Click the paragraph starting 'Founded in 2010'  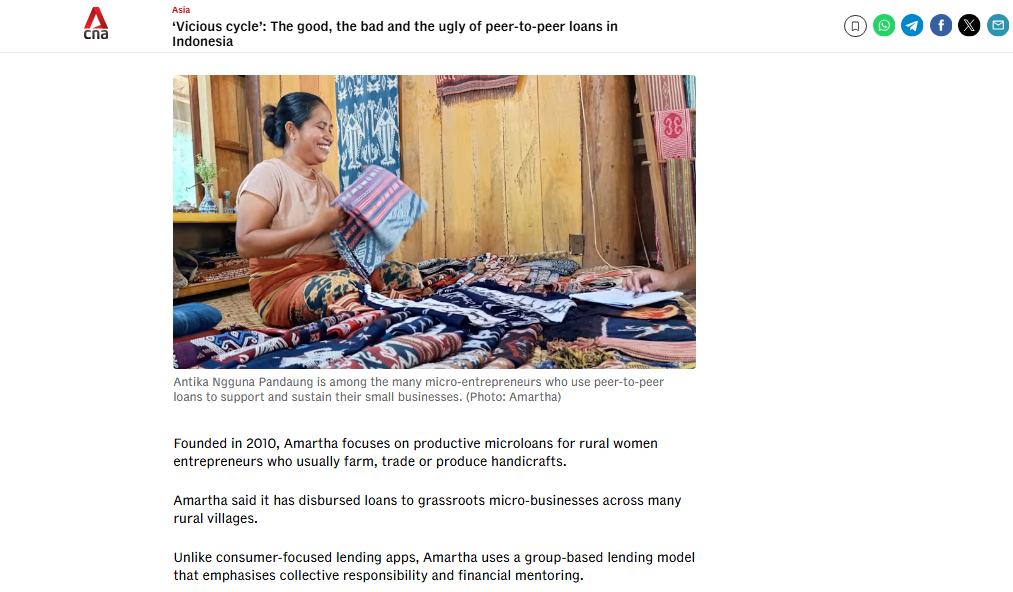point(415,452)
